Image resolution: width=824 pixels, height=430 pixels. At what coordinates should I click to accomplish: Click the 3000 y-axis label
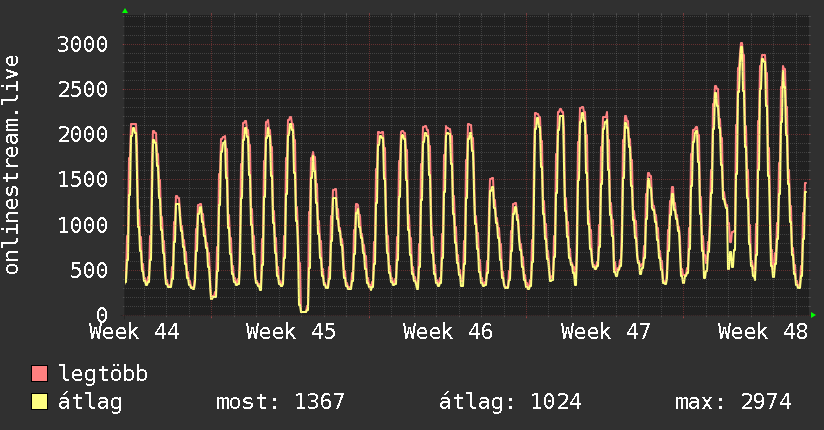pos(83,44)
